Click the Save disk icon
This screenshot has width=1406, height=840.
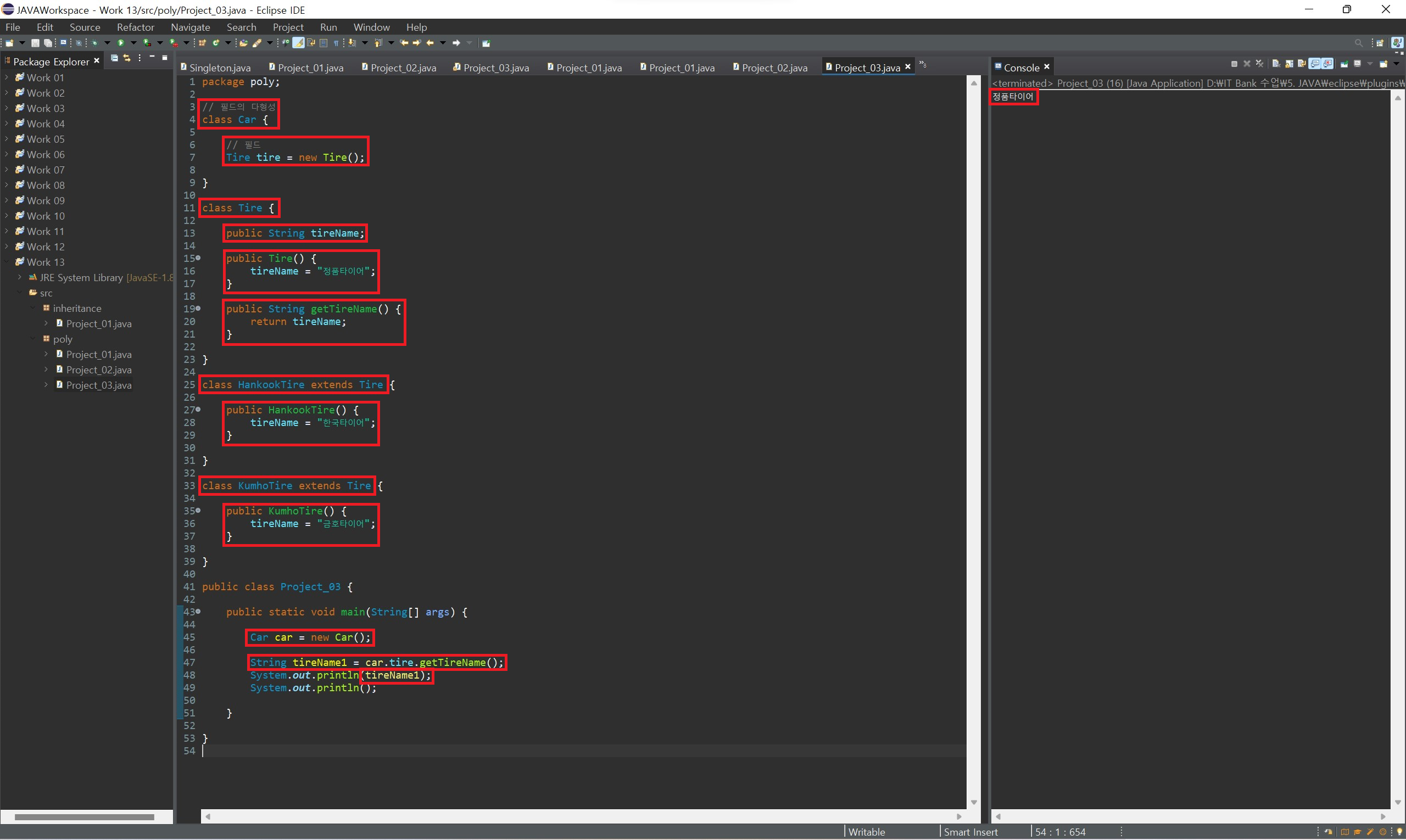pos(35,43)
